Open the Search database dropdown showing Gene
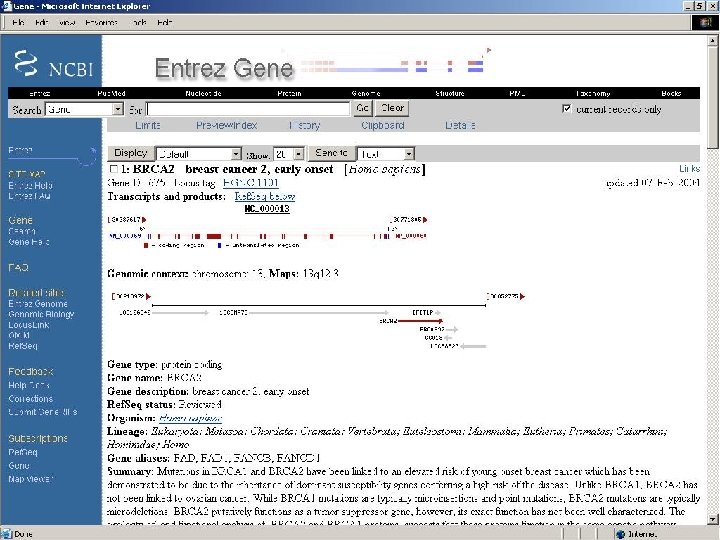Viewport: 720px width, 540px height. coord(118,109)
